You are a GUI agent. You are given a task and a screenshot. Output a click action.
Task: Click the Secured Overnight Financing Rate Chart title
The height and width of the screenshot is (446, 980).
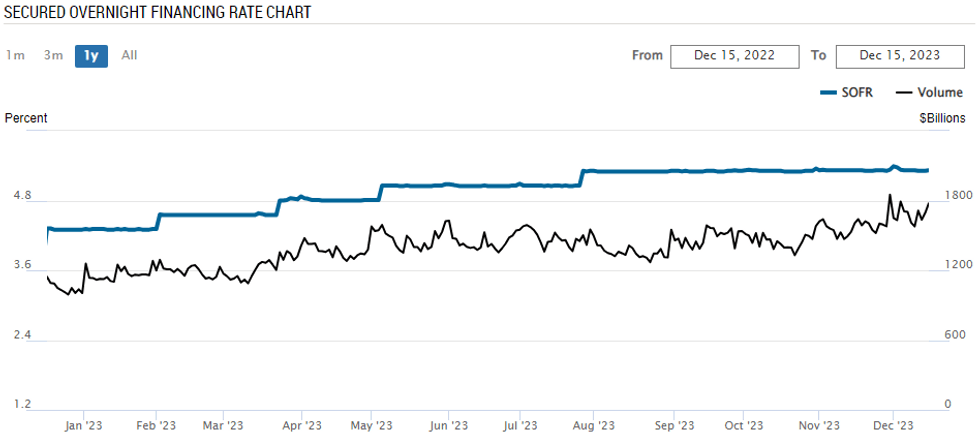158,13
